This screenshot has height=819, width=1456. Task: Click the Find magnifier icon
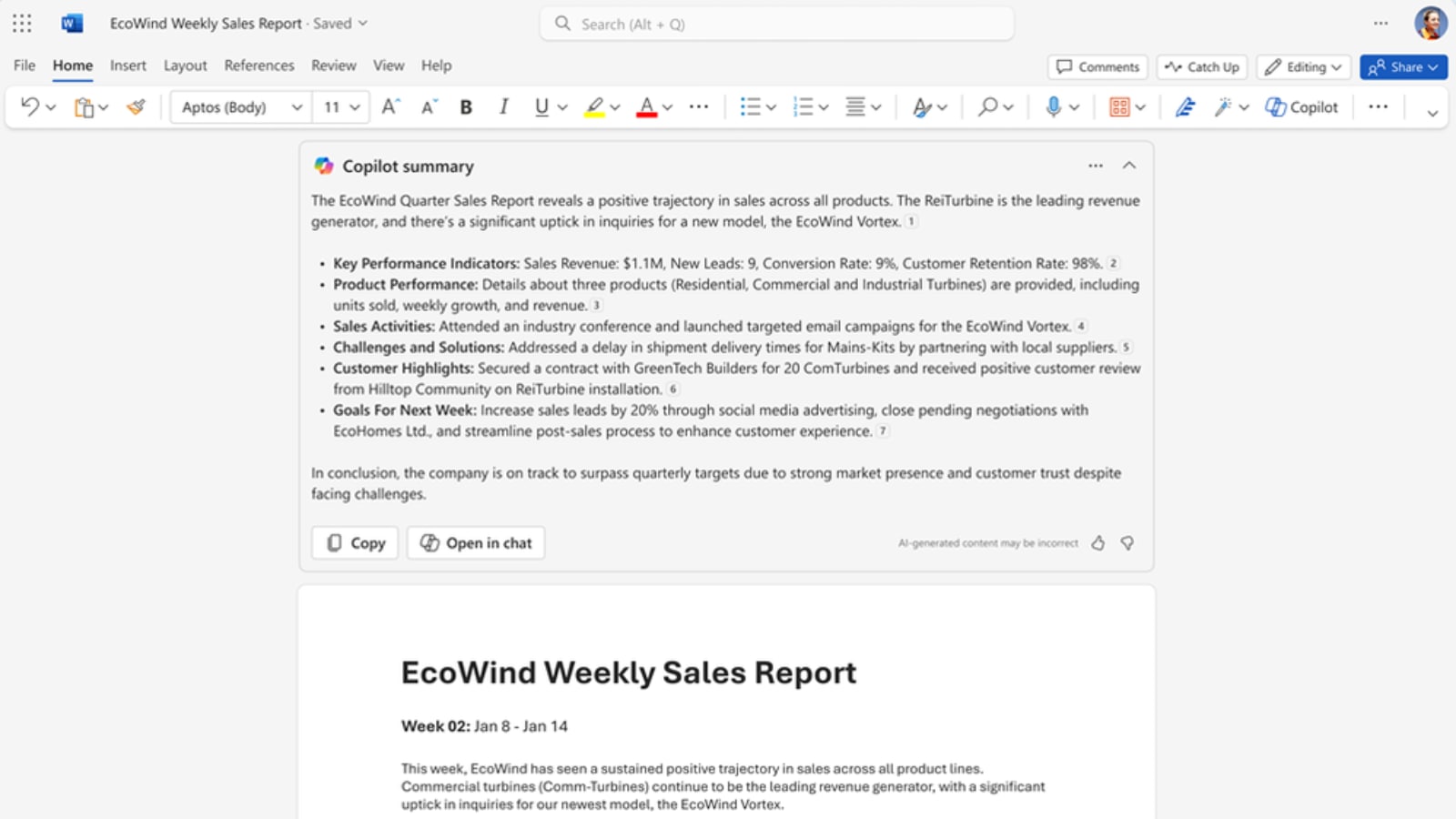pos(986,106)
